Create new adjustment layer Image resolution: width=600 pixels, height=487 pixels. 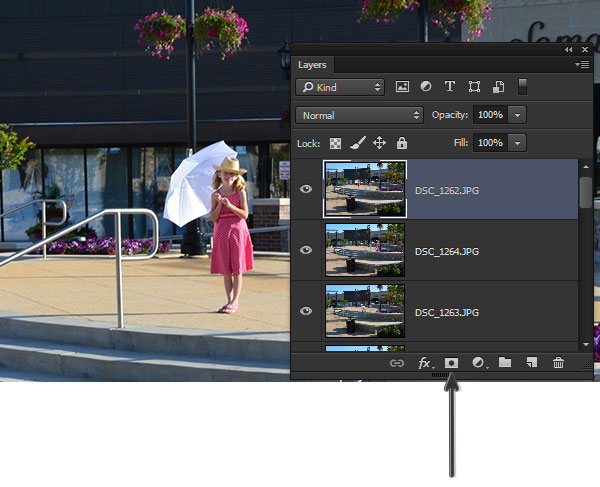pos(478,363)
